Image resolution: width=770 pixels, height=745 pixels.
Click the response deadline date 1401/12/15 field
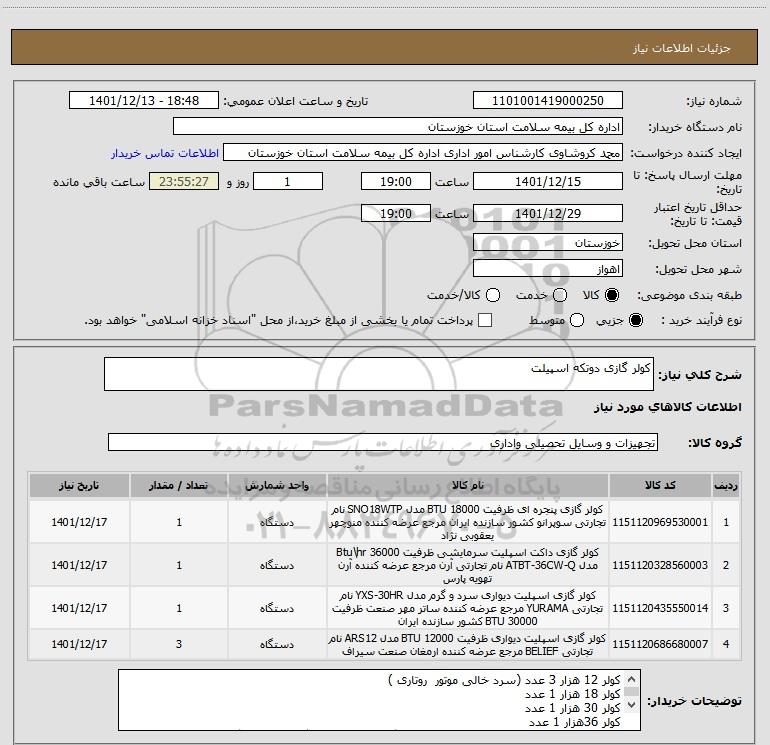coord(548,182)
